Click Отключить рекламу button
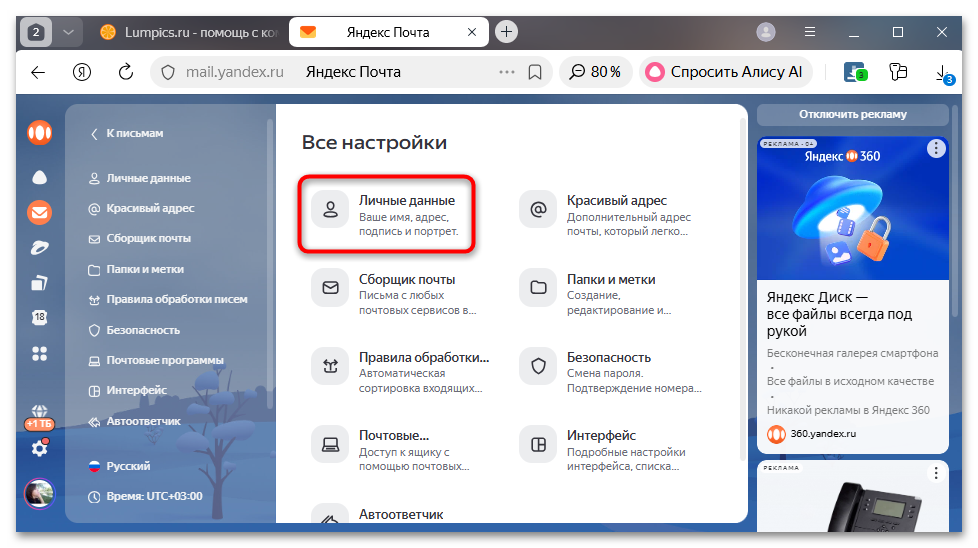 [853, 115]
